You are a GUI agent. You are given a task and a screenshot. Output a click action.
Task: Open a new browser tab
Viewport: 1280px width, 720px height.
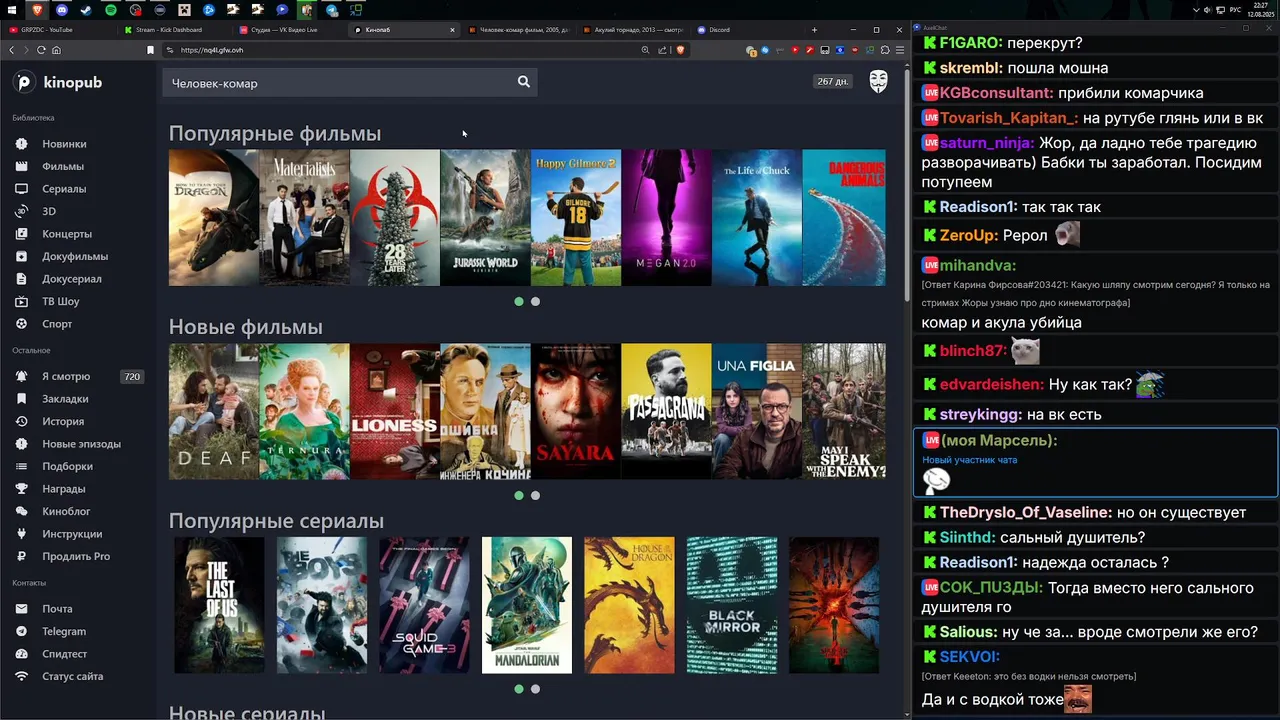[814, 30]
